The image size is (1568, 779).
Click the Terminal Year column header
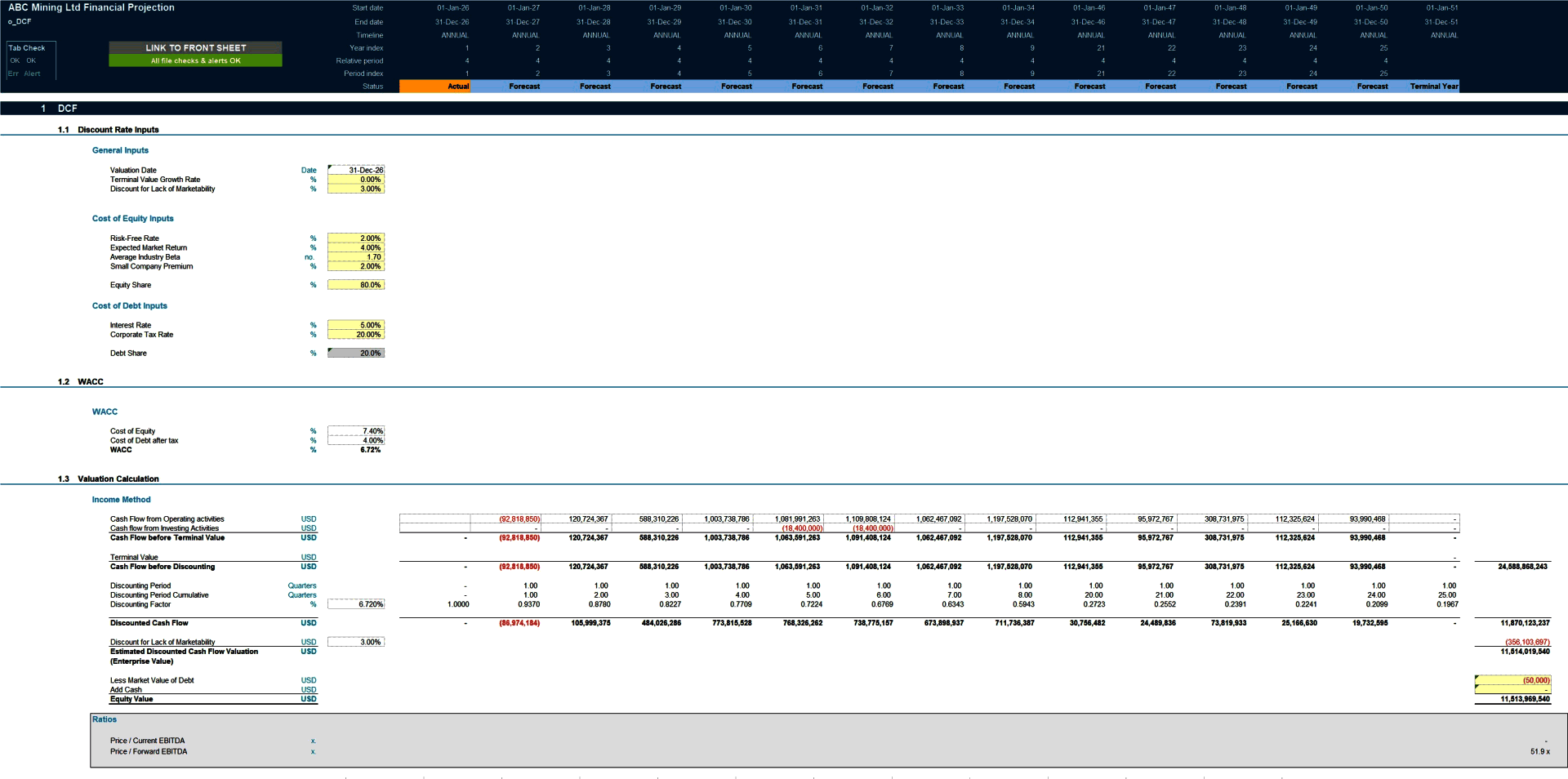point(1433,86)
